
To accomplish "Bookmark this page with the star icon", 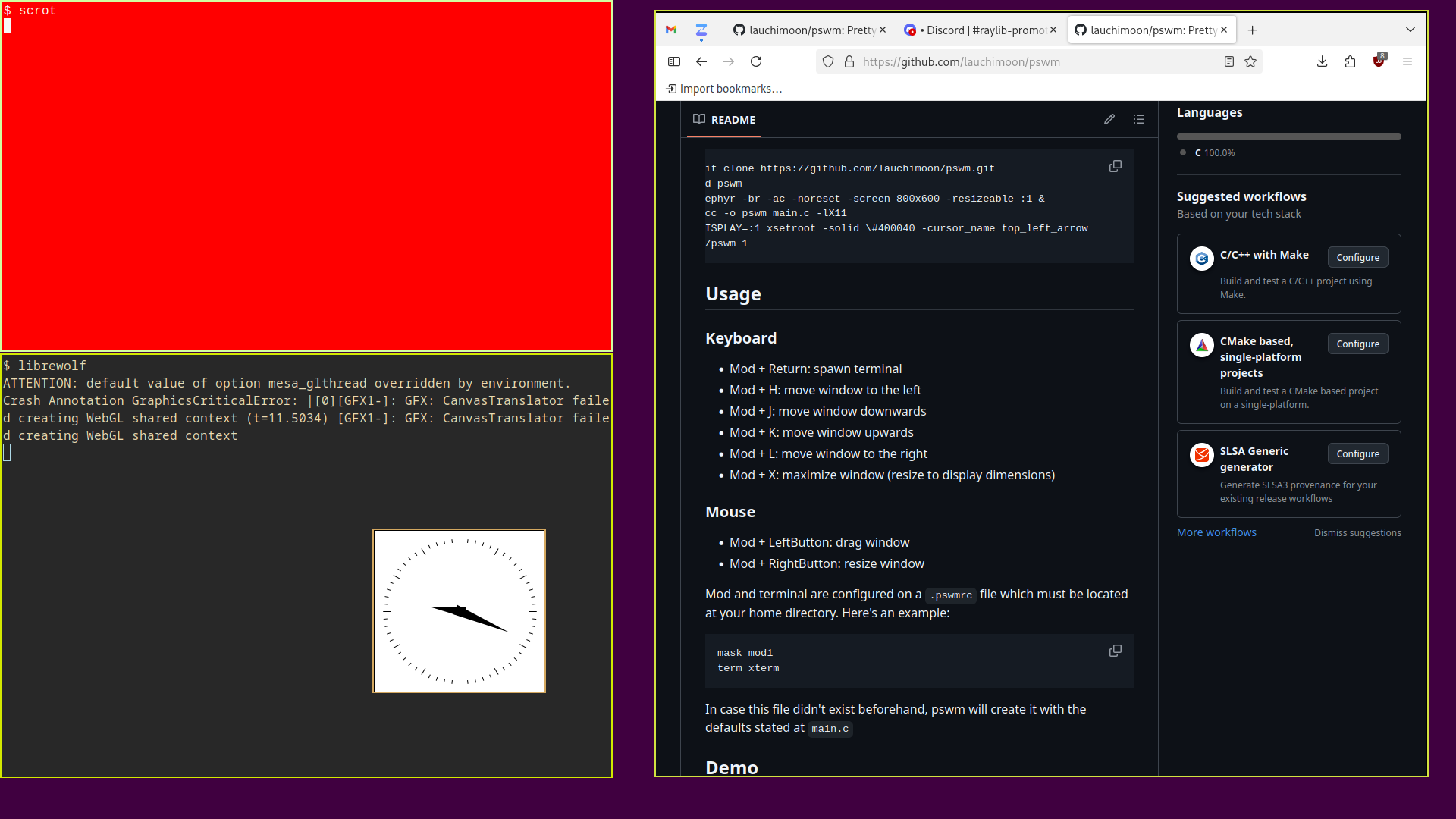I will click(x=1250, y=61).
